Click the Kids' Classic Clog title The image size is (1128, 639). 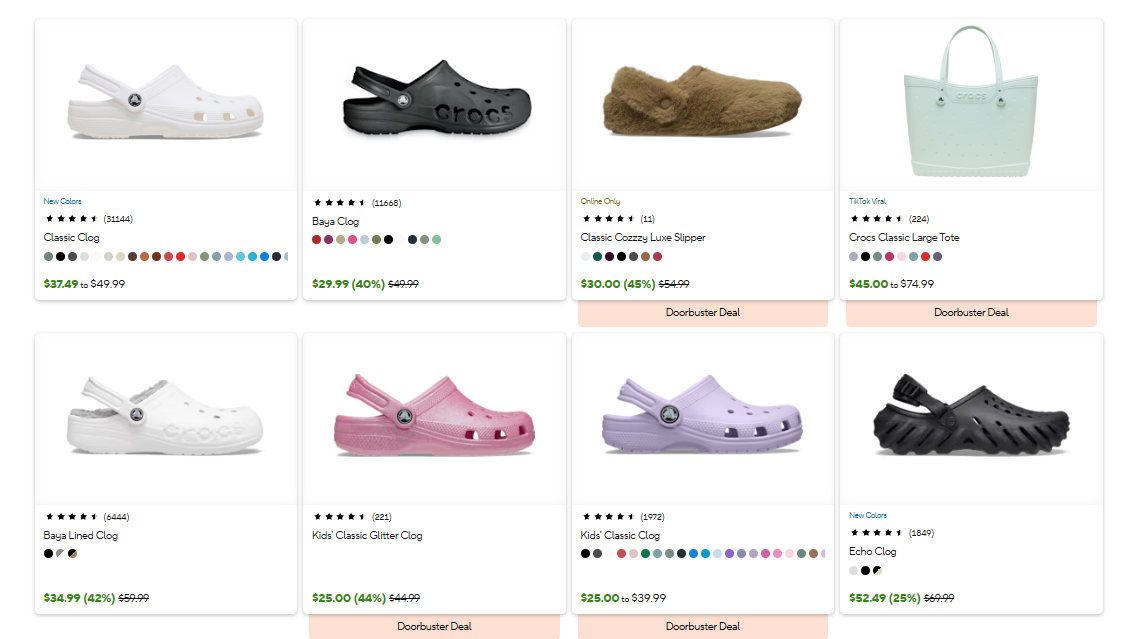tap(620, 535)
